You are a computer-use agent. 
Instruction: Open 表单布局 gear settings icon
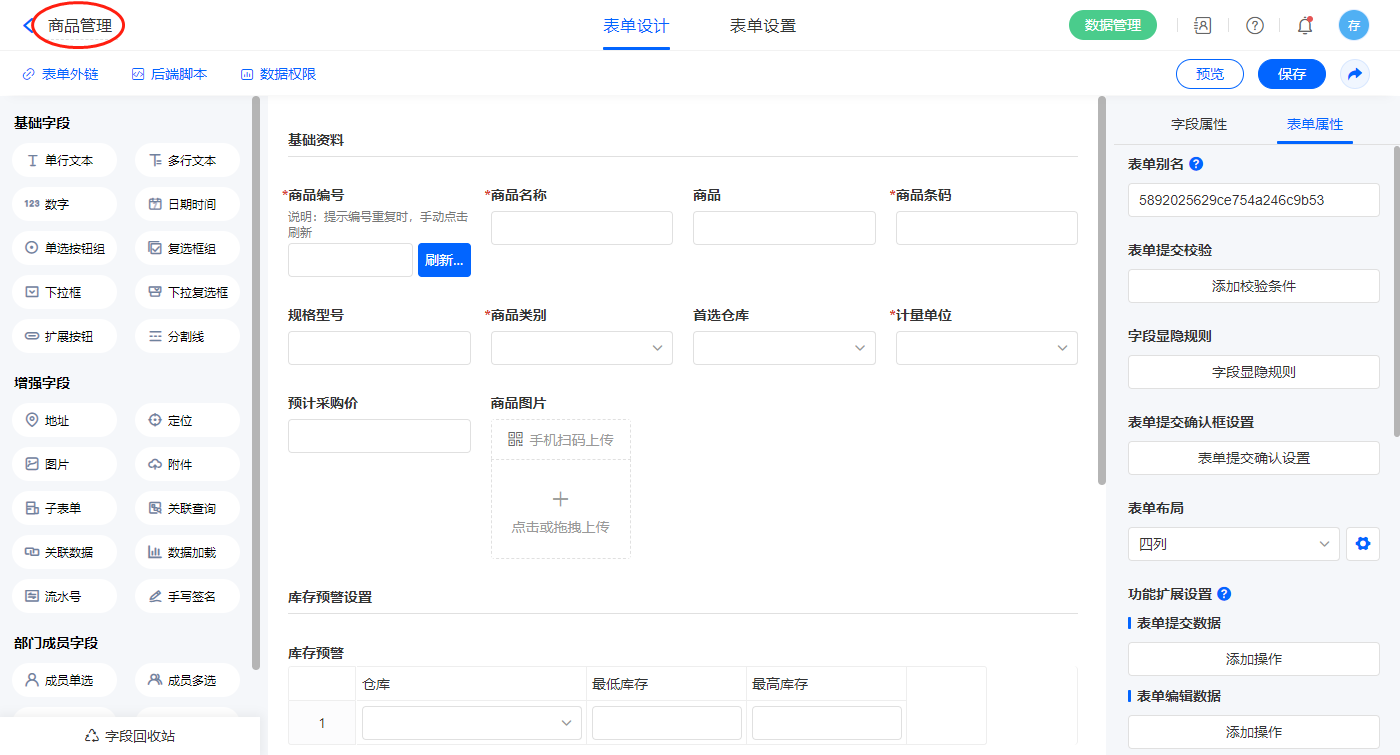1361,544
